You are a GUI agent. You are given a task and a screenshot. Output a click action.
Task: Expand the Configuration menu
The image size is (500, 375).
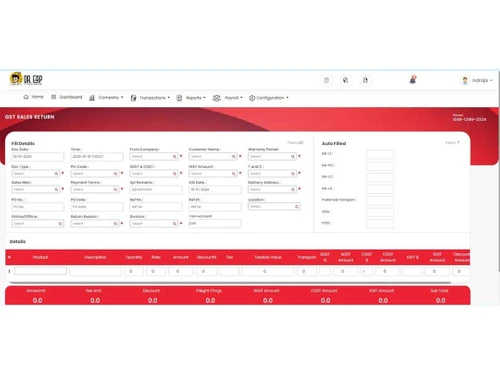point(269,98)
